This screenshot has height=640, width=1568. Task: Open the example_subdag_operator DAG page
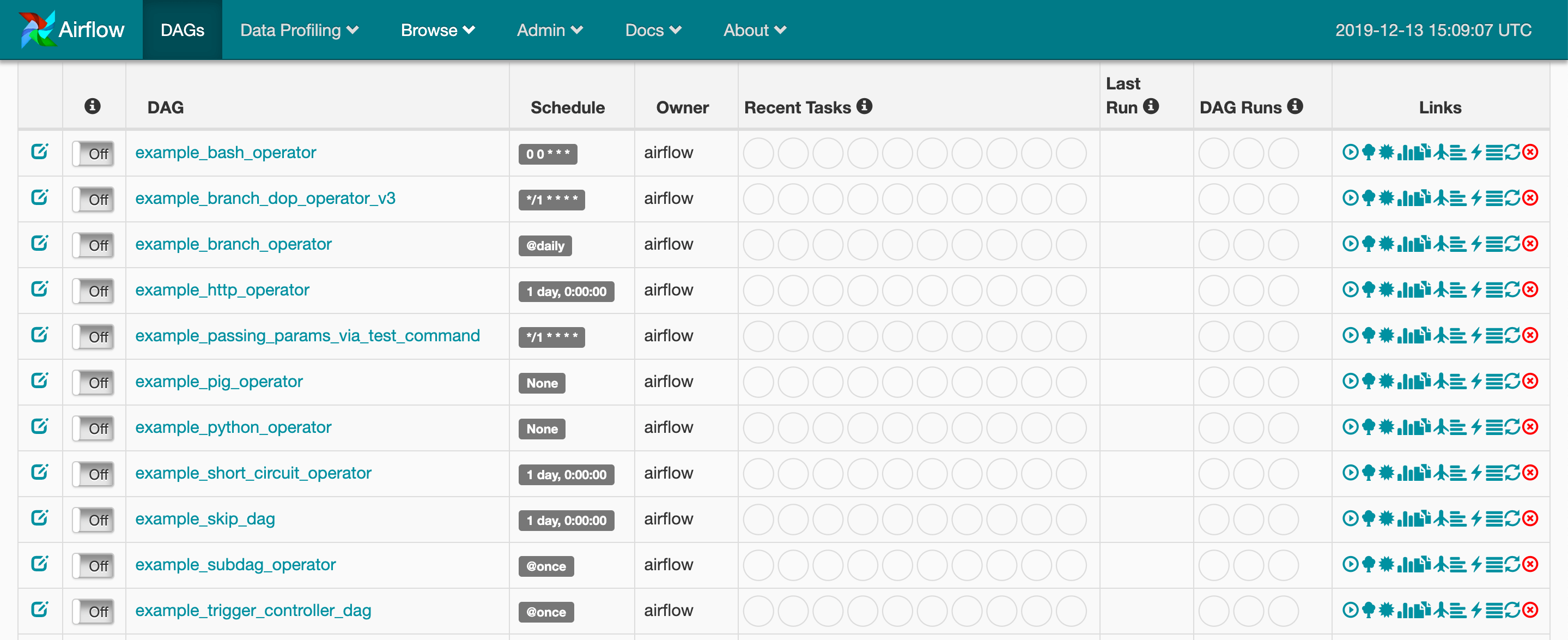pos(235,564)
